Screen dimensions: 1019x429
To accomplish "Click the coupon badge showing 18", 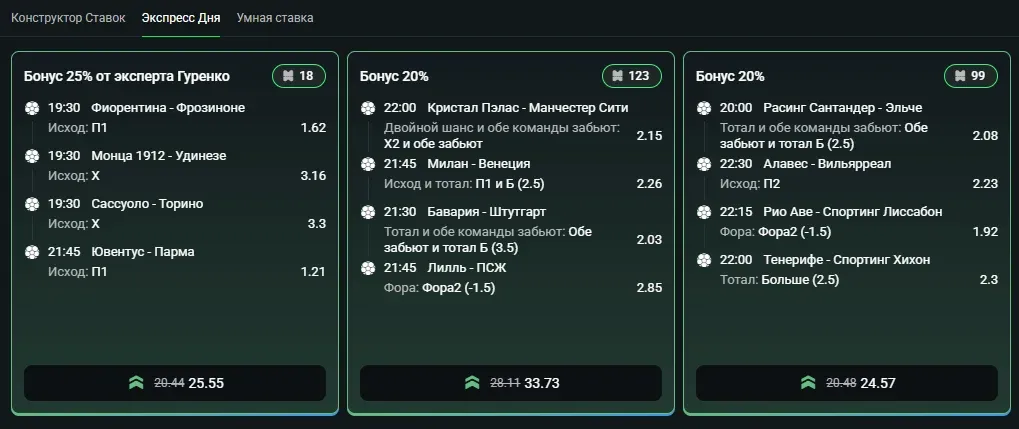I will [x=299, y=76].
